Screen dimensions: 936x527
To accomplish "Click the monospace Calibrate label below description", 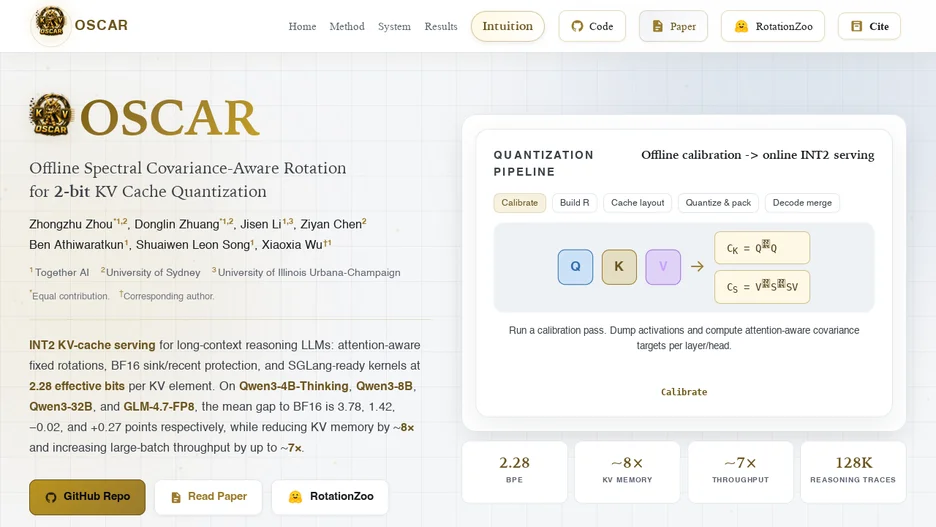I will pyautogui.click(x=684, y=392).
